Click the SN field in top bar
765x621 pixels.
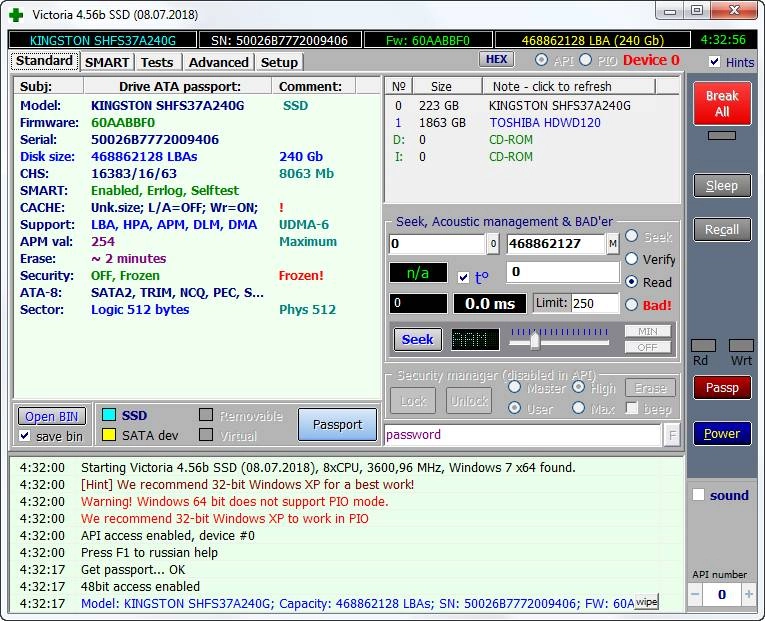(280, 40)
